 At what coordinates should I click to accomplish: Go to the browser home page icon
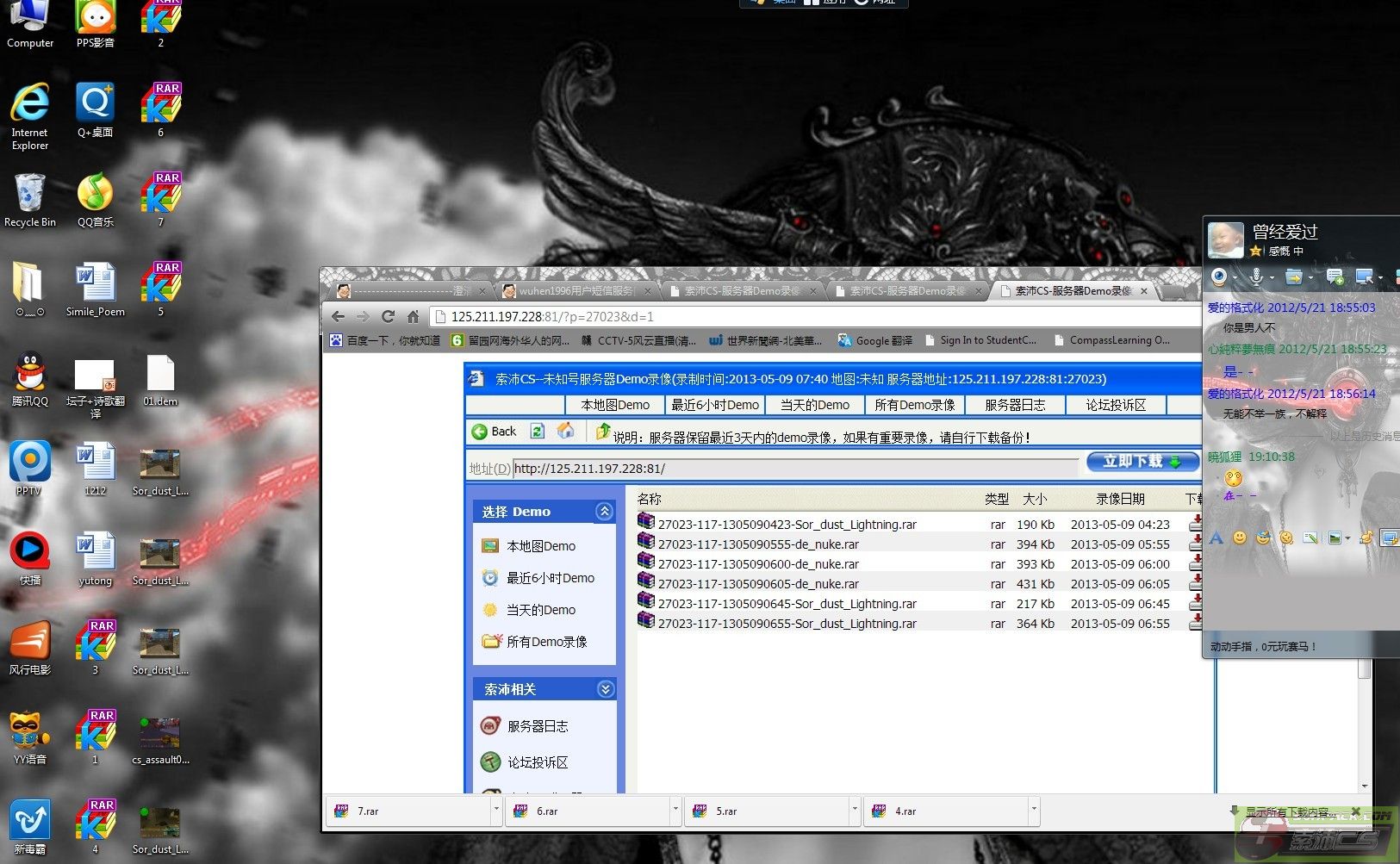coord(413,317)
